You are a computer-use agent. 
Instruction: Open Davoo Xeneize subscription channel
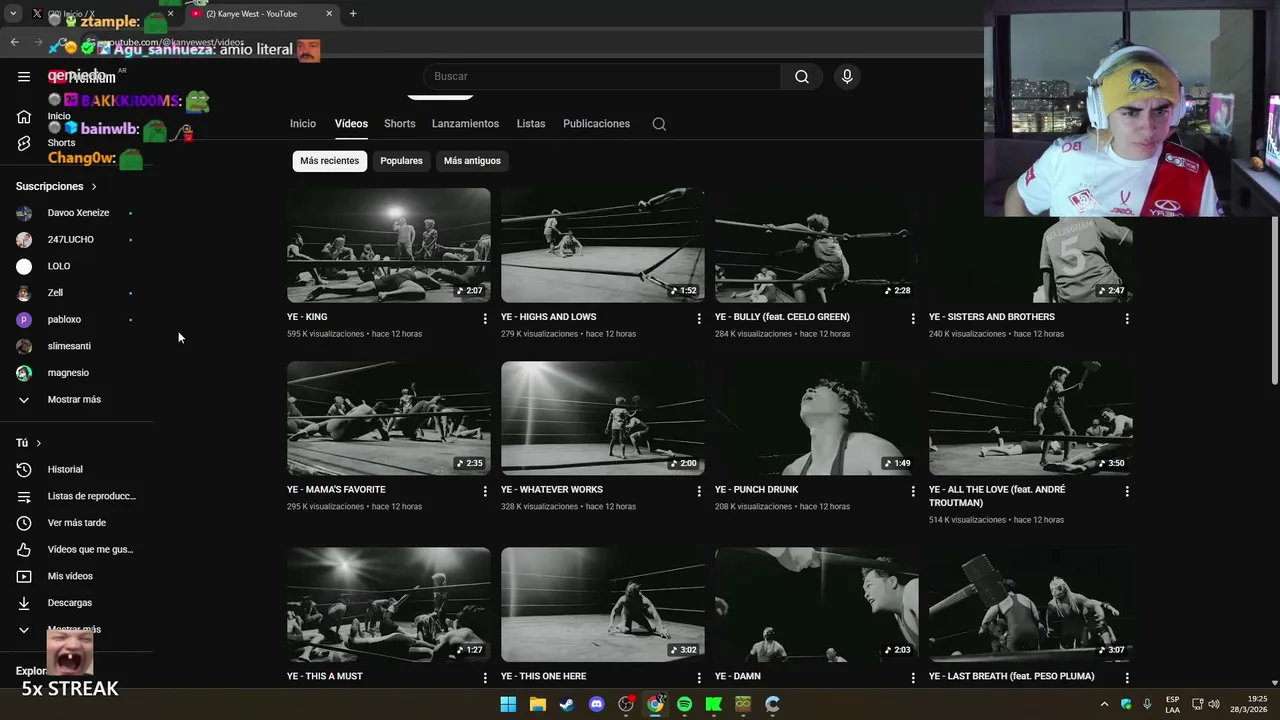(76, 213)
